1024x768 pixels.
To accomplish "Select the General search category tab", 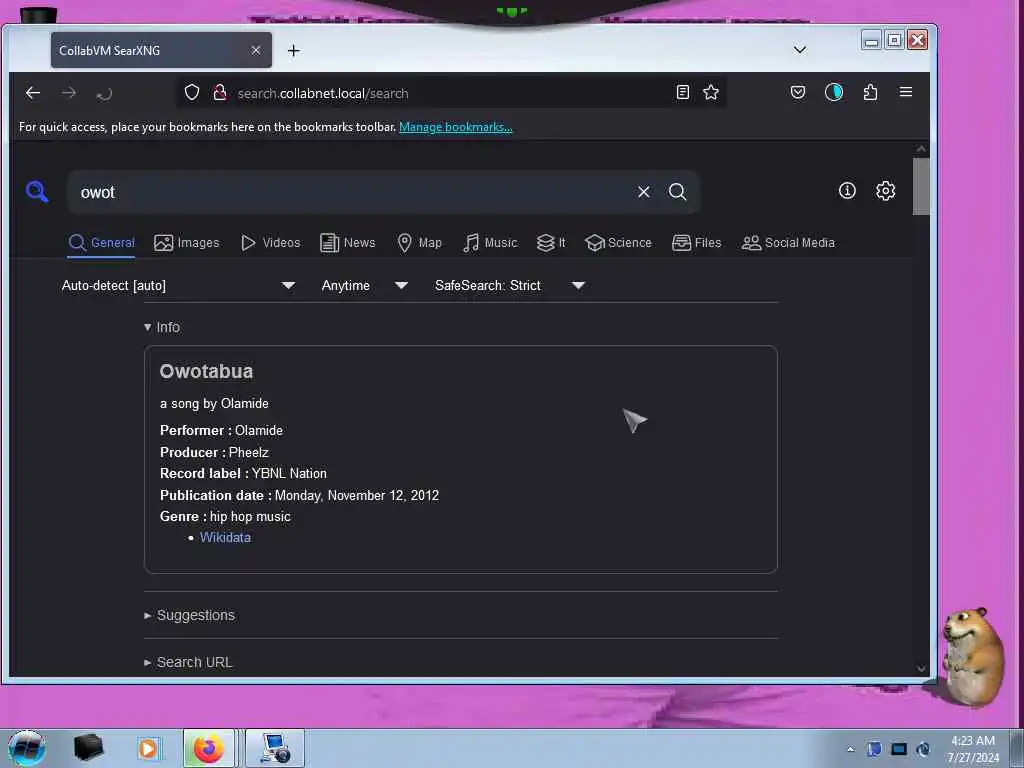I will pos(101,243).
